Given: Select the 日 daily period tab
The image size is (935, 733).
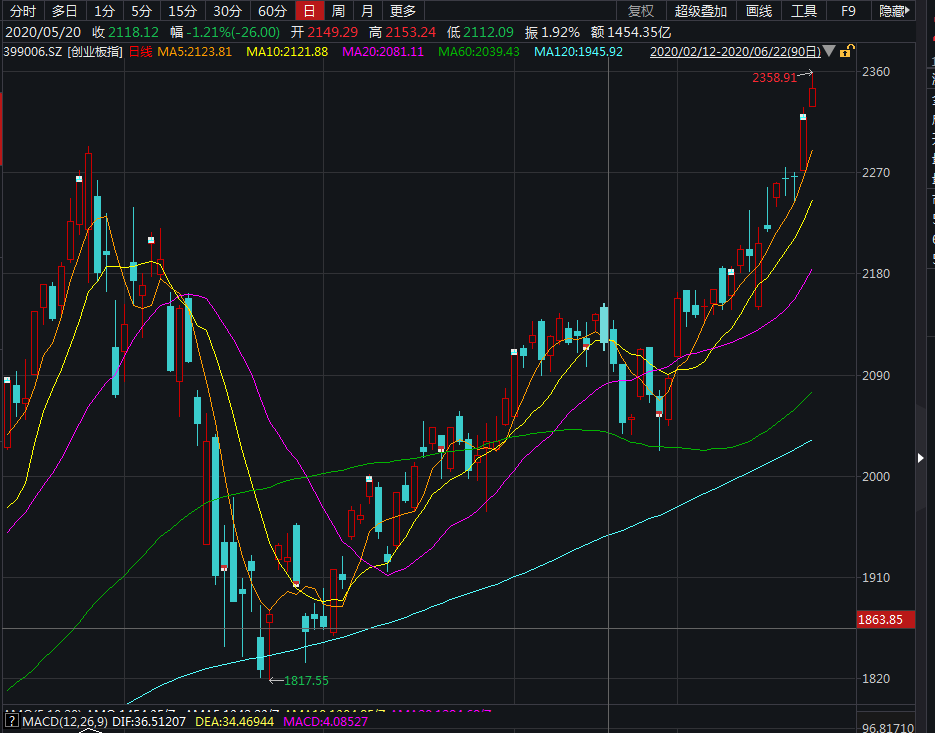Looking at the screenshot, I should (309, 11).
